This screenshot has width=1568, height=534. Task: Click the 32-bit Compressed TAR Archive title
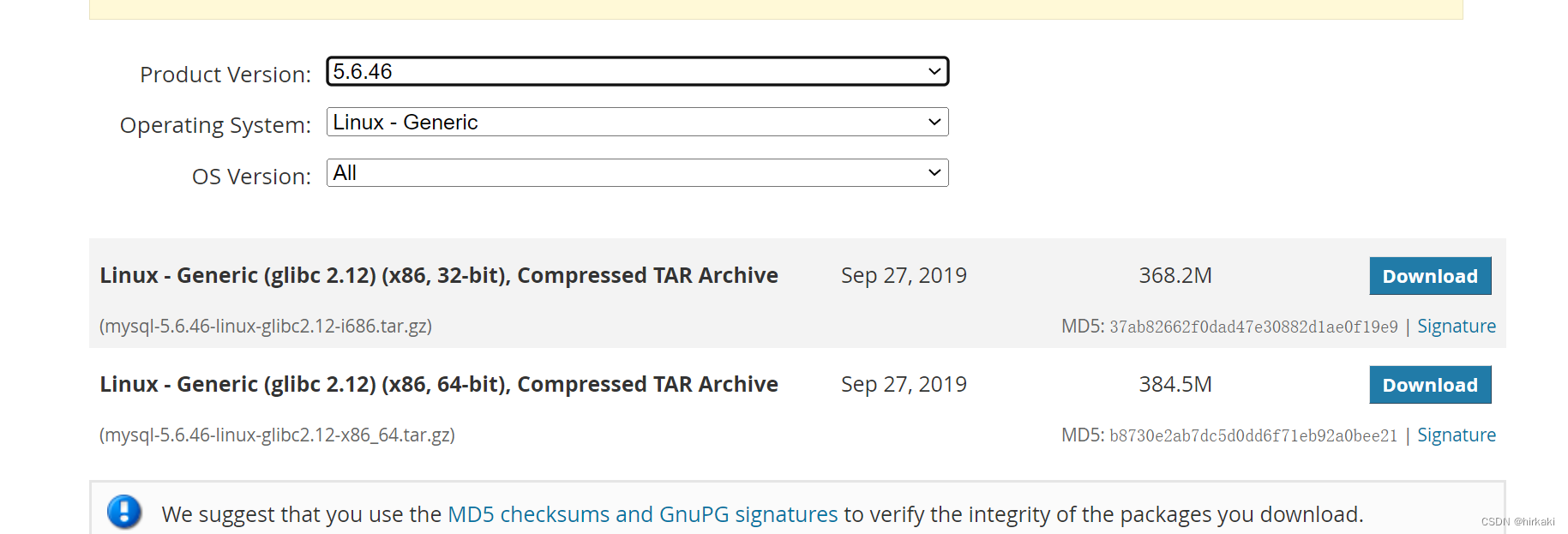tap(439, 275)
